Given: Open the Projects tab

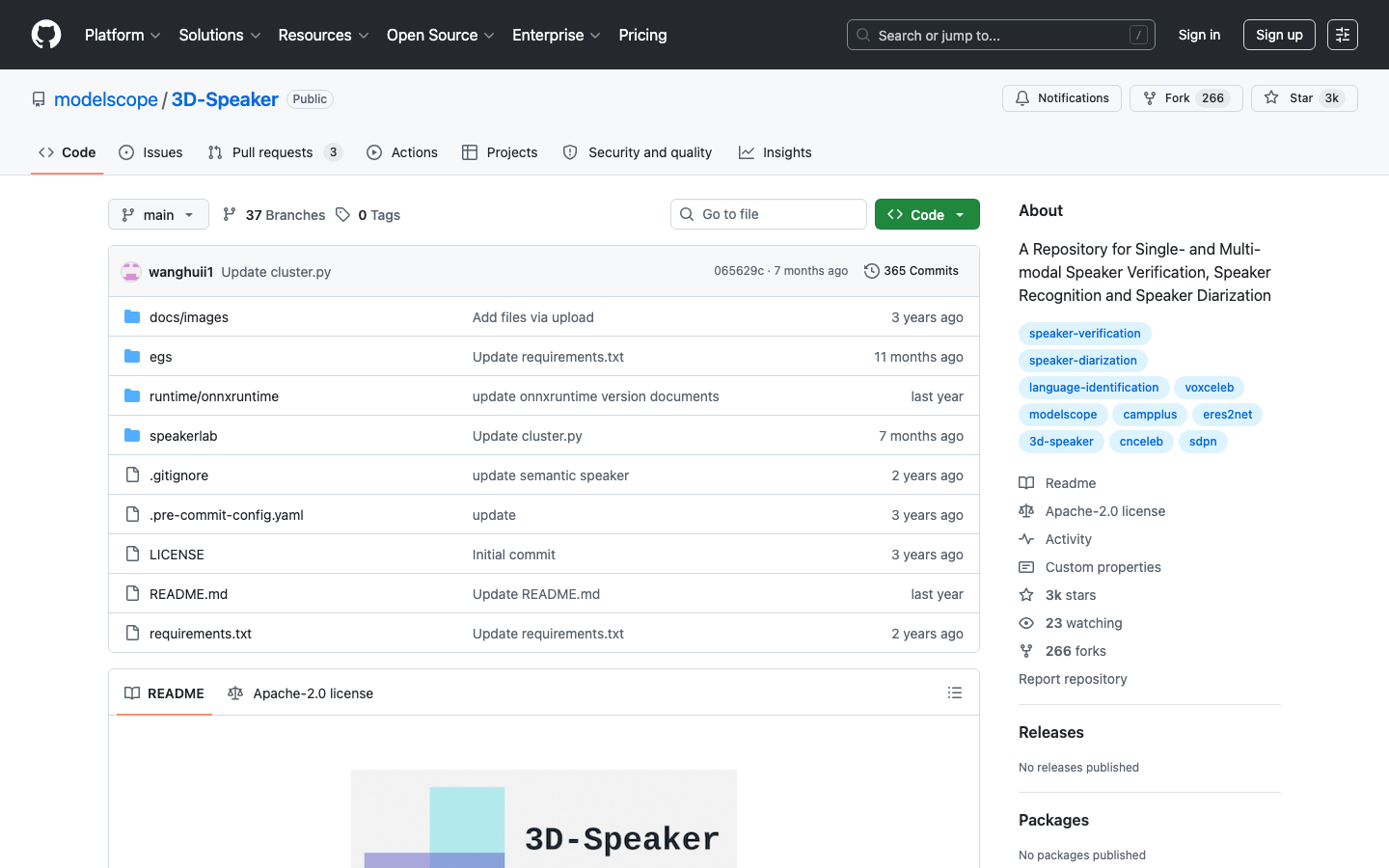Looking at the screenshot, I should coord(500,152).
